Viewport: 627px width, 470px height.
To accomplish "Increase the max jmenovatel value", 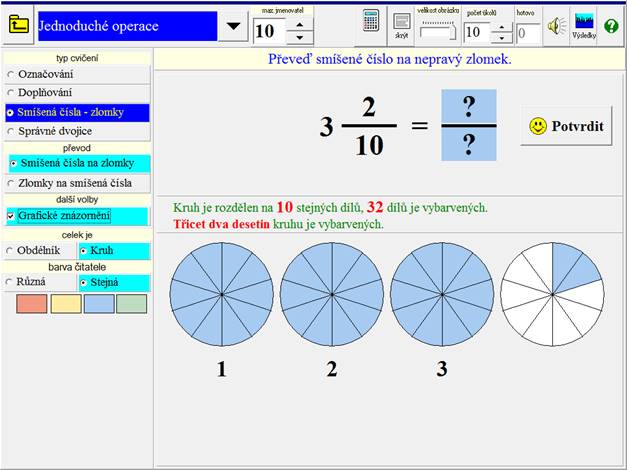I will coord(300,22).
